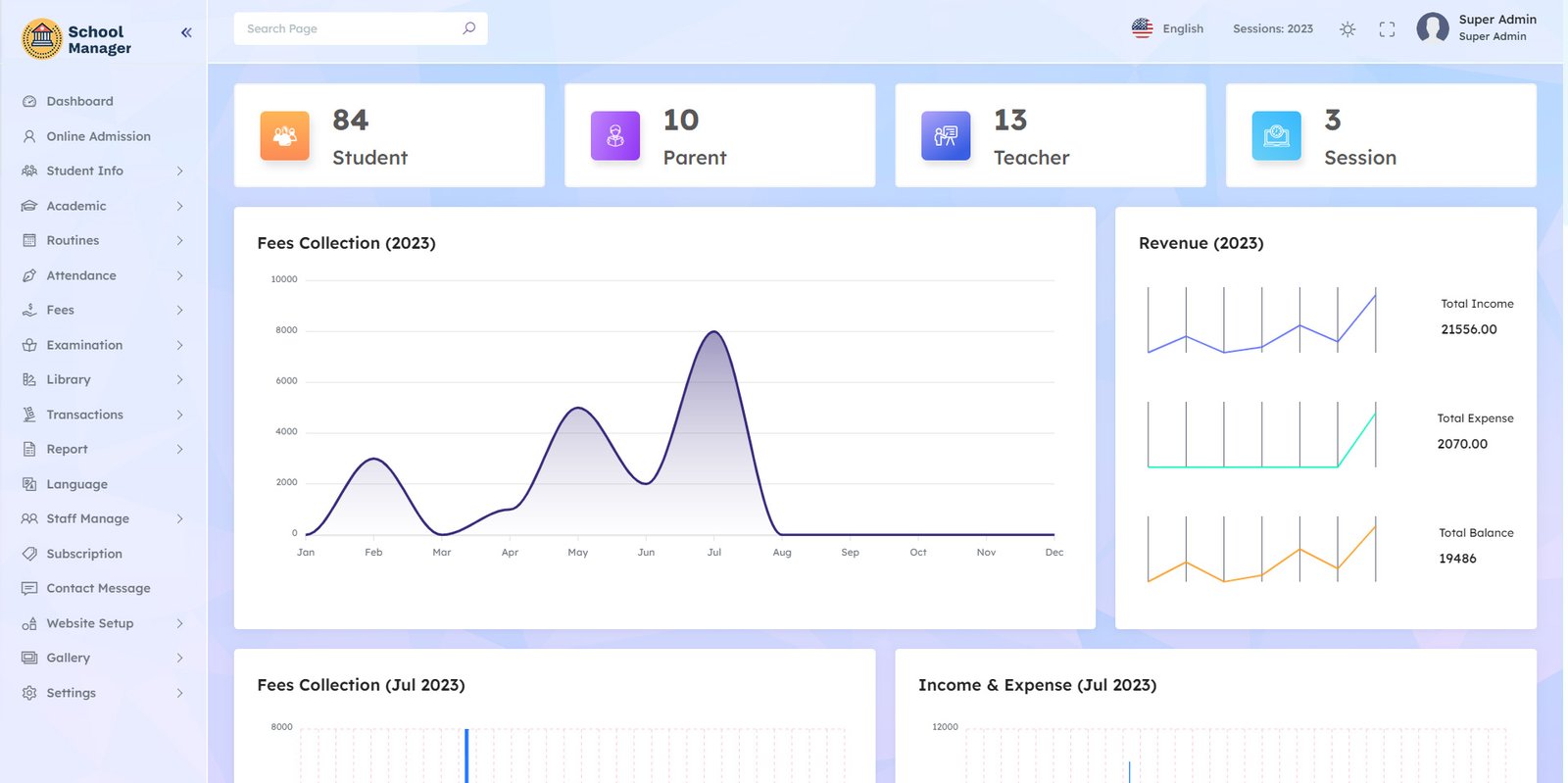Collapse the sidebar with the double-chevron icon

tap(186, 32)
